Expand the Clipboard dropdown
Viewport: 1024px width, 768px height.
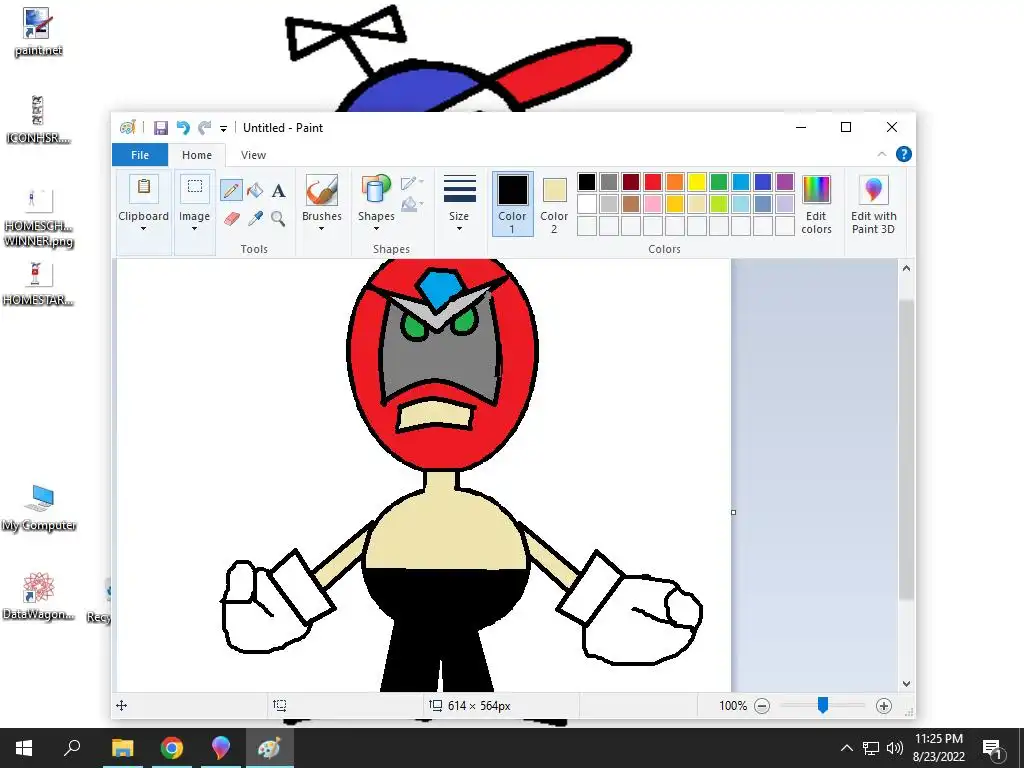[x=144, y=229]
